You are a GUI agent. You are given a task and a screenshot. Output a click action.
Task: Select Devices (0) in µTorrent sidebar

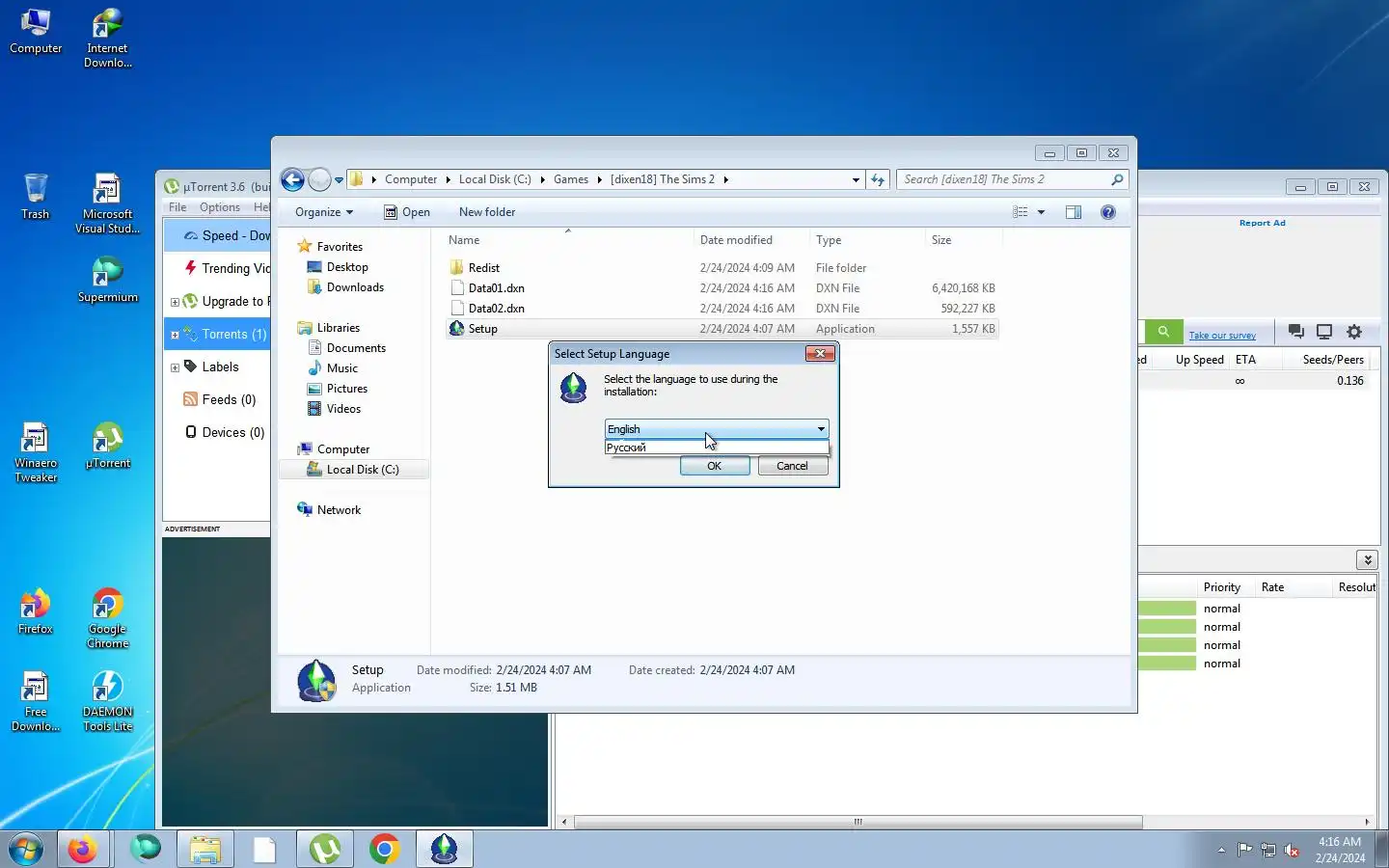pyautogui.click(x=232, y=433)
